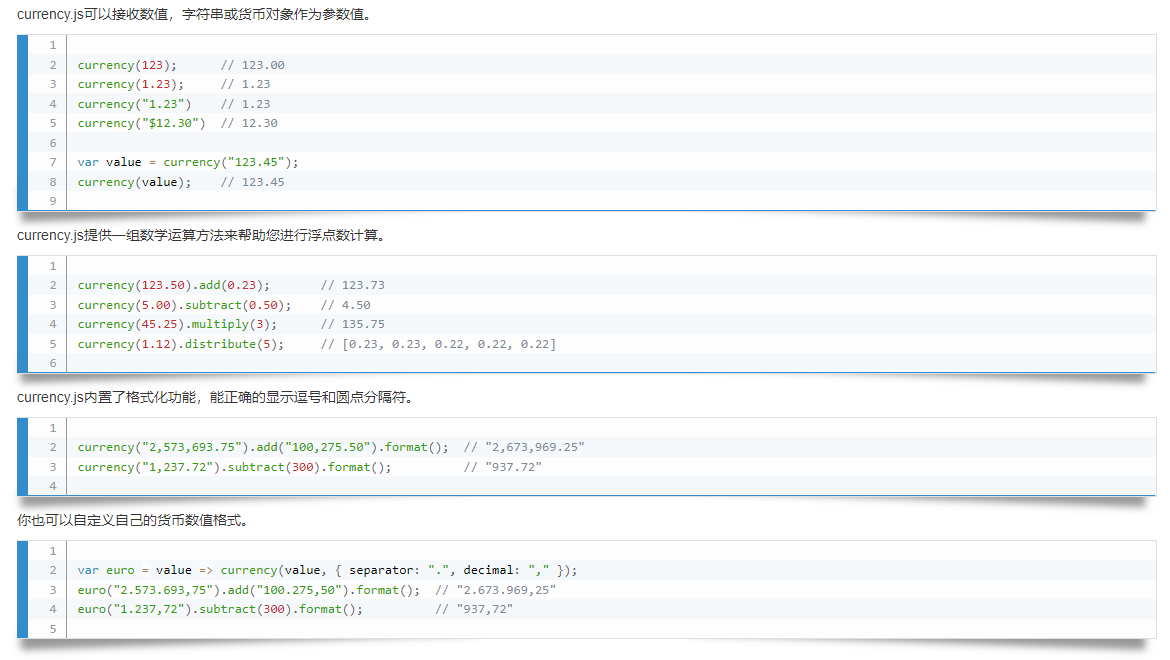Click the line 'var value = currency("123.45");'
The height and width of the screenshot is (660, 1170).
(x=188, y=162)
